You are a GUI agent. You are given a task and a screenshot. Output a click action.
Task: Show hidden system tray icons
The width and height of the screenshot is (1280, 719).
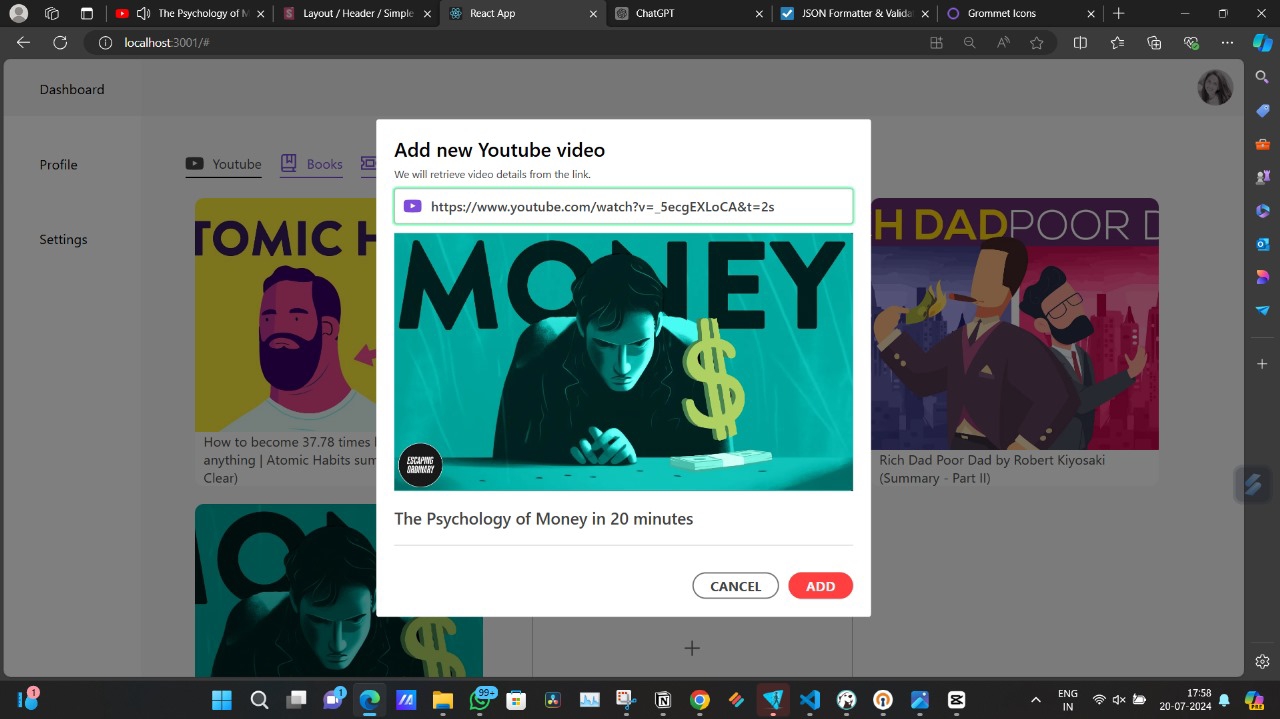(x=1035, y=700)
